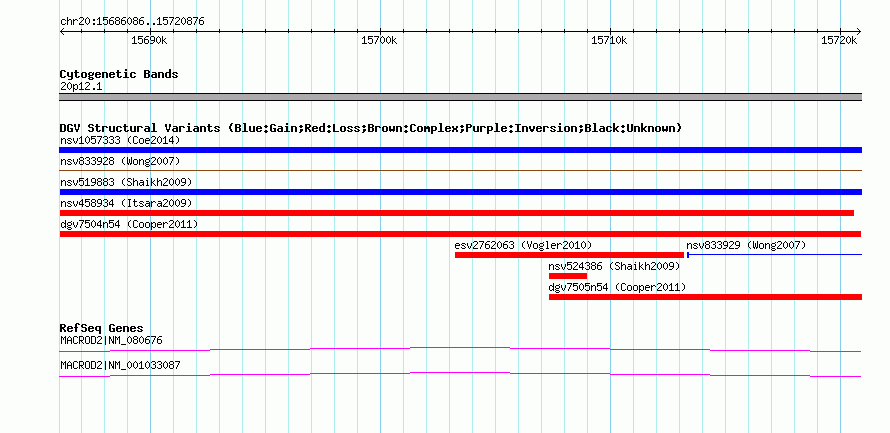Select the esv2762063 (Vogler2010) label
The height and width of the screenshot is (433, 890).
point(523,245)
